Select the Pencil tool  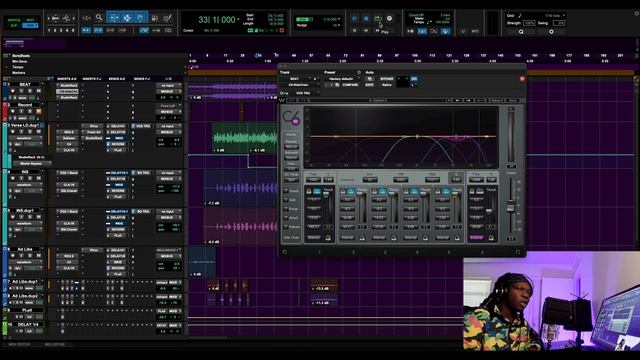[167, 18]
